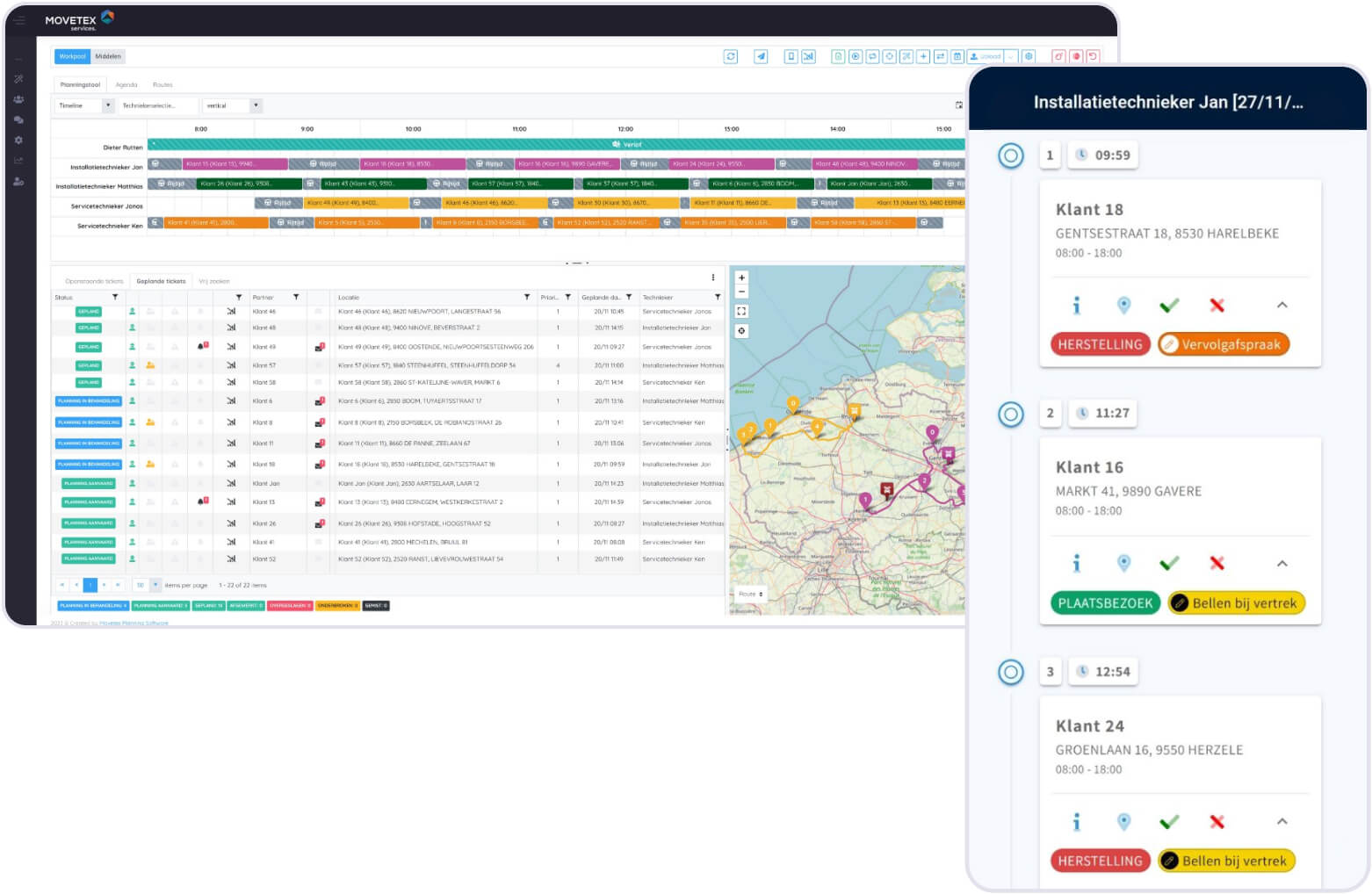Open the user settings icon in sidebar
Screen dimensions: 1372x894
pyautogui.click(x=18, y=182)
